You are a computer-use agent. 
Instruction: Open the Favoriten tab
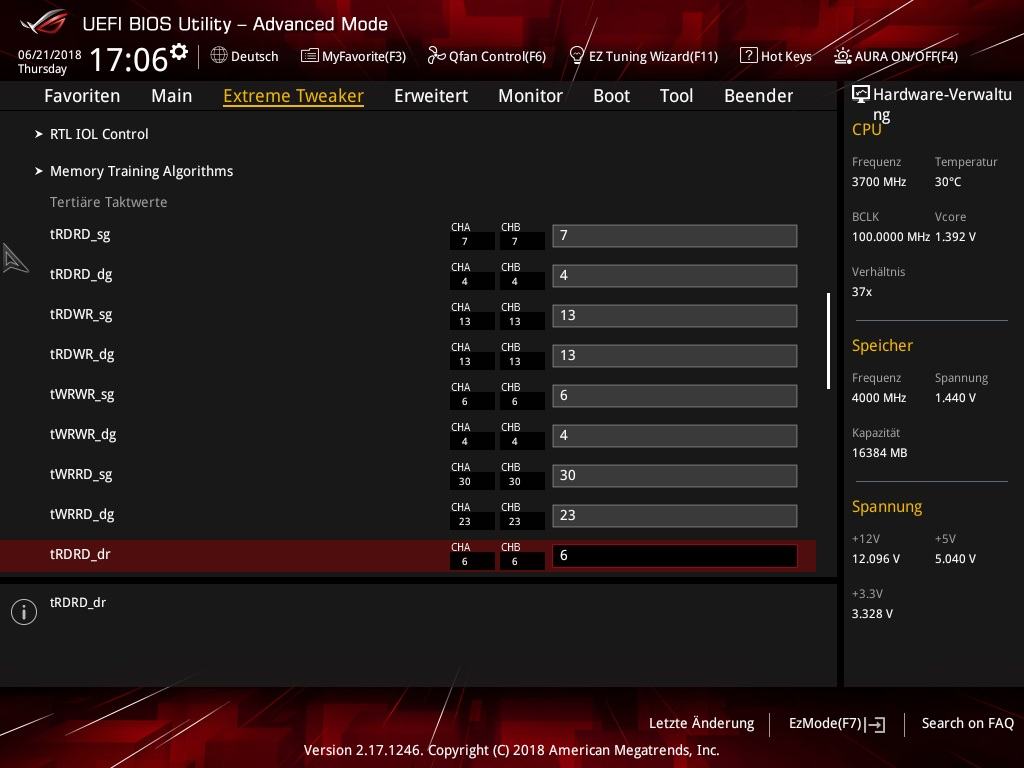[82, 96]
